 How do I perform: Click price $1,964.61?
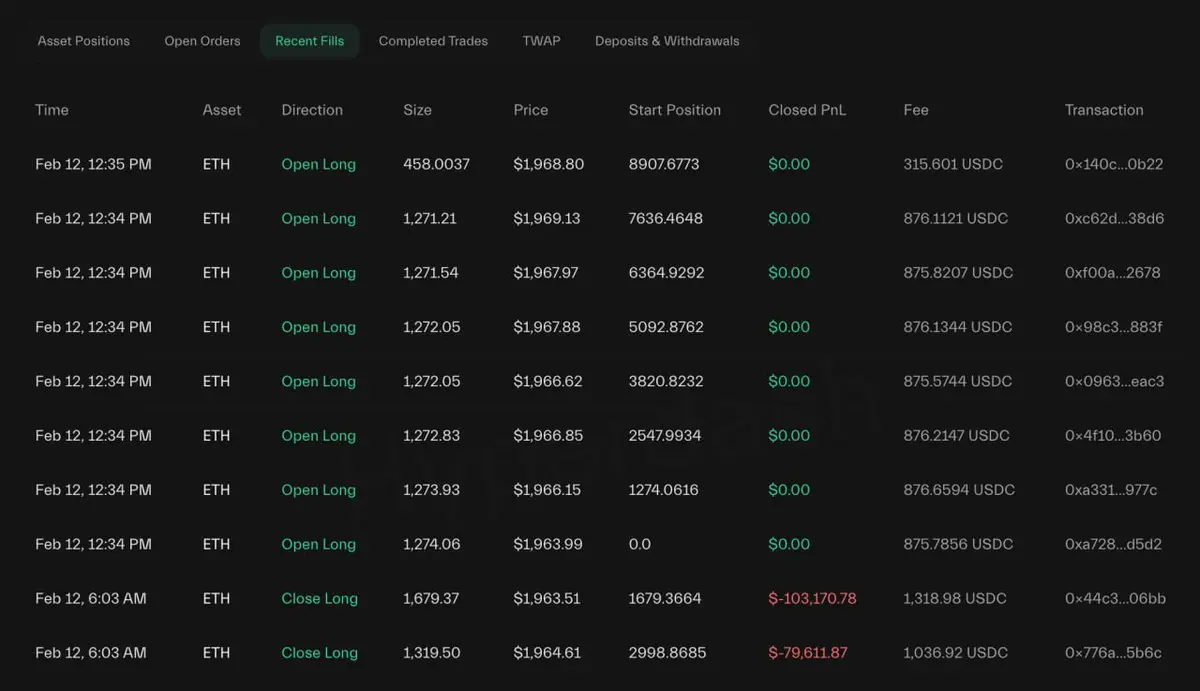click(x=546, y=652)
